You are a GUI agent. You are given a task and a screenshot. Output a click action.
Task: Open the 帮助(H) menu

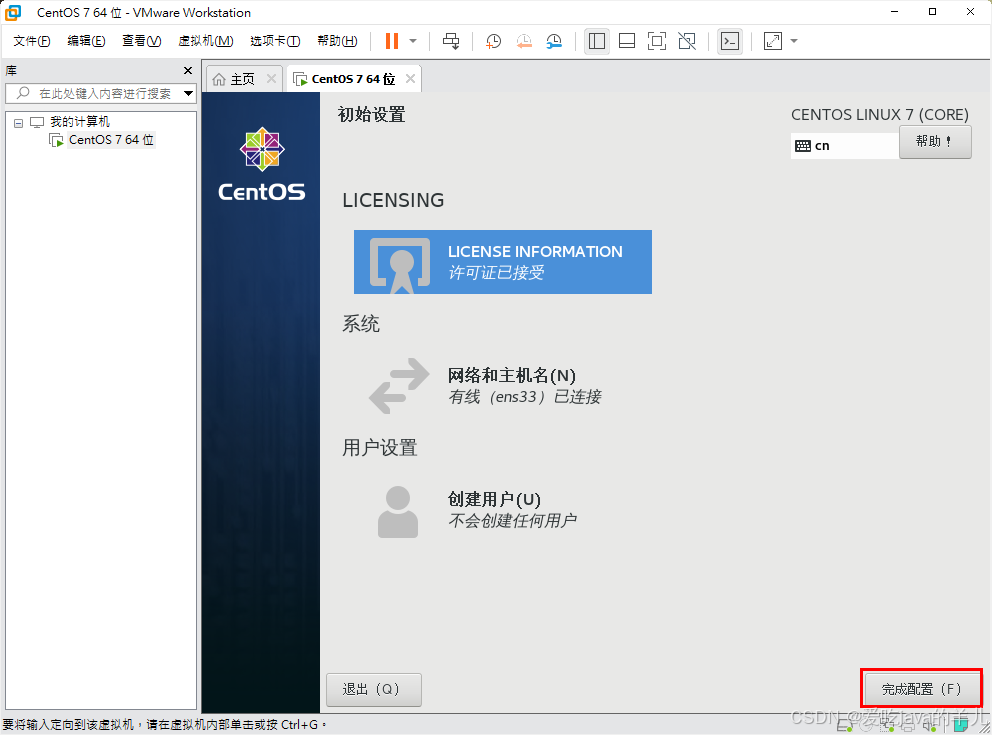[x=337, y=41]
